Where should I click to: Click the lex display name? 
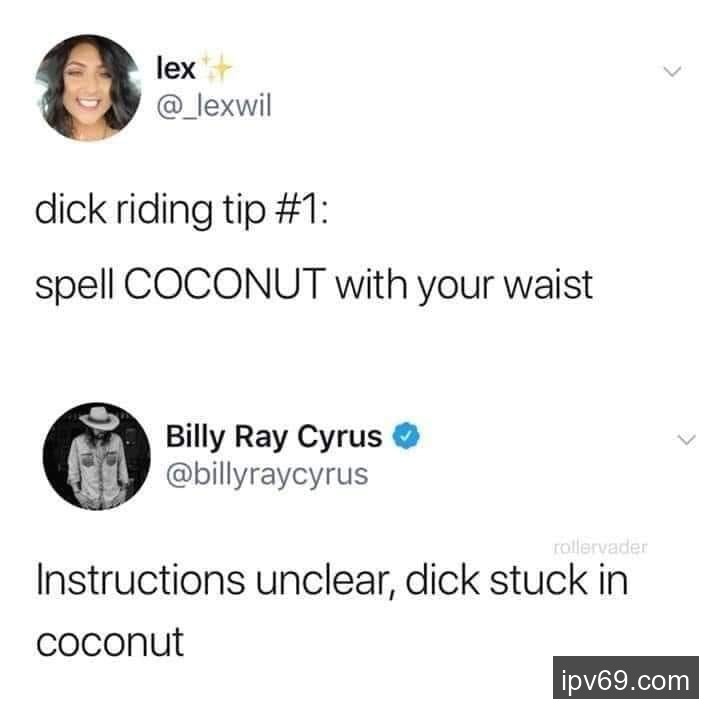[x=176, y=68]
